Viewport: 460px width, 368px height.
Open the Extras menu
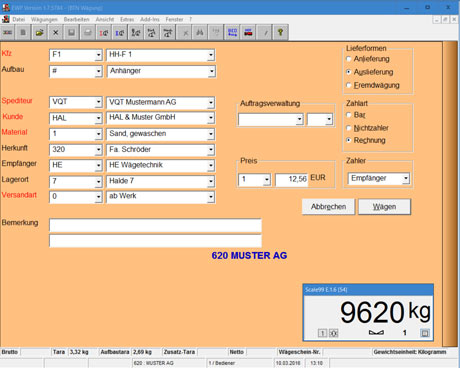pos(127,19)
